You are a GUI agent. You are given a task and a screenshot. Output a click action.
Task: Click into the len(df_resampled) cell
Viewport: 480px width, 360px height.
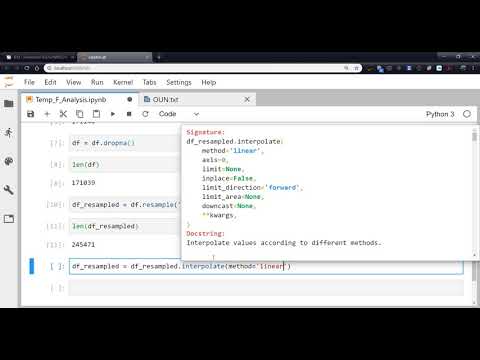[x=125, y=226]
